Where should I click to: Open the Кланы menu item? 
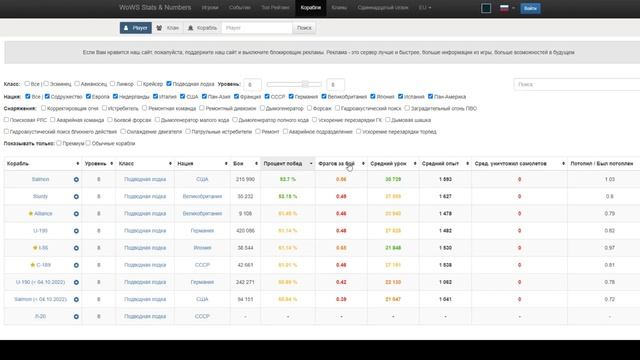(339, 7)
